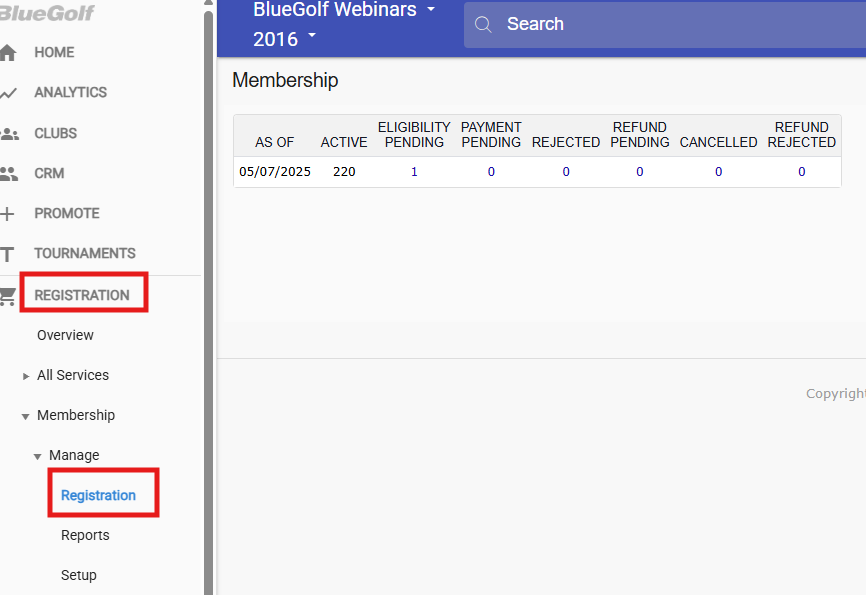Click the Membership page heading
Viewport: 866px width, 595px height.
(285, 81)
